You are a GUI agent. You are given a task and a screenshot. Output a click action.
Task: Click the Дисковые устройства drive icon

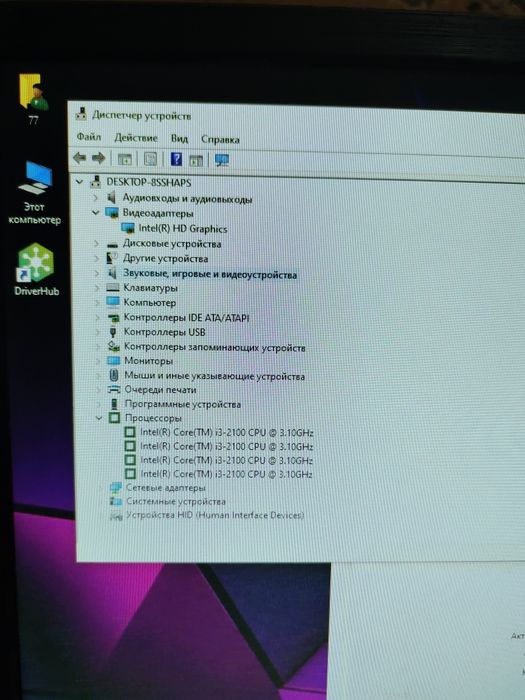pyautogui.click(x=113, y=244)
